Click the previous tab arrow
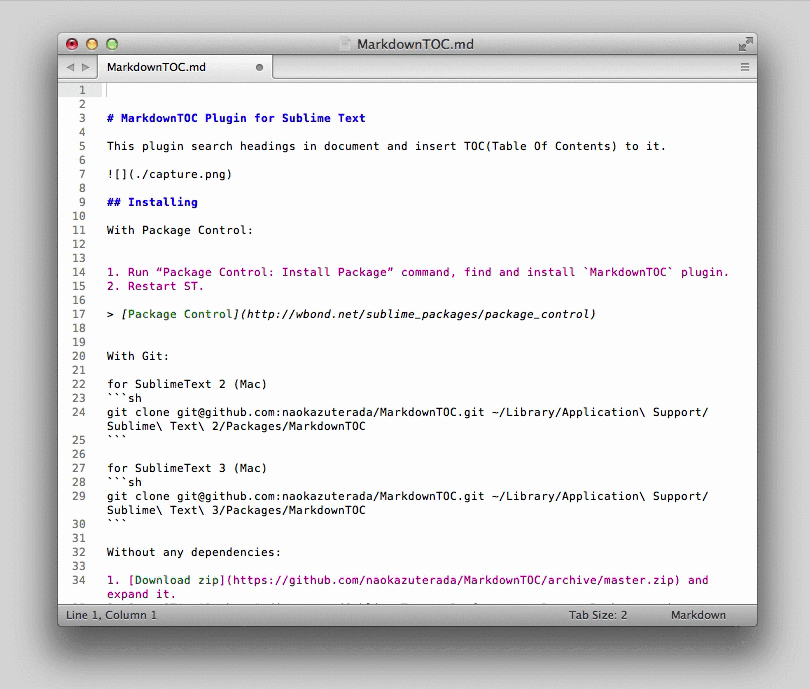The height and width of the screenshot is (689, 810). click(71, 67)
